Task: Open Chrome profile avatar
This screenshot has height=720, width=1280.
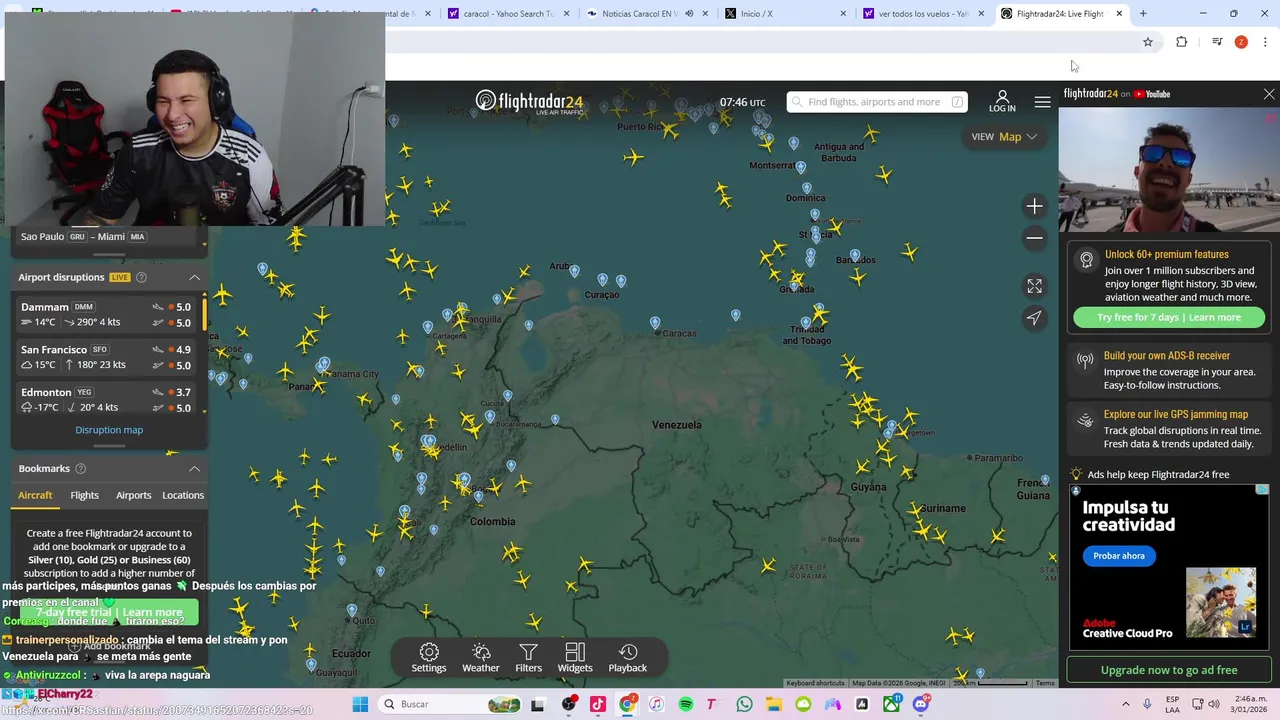Action: coord(1241,42)
